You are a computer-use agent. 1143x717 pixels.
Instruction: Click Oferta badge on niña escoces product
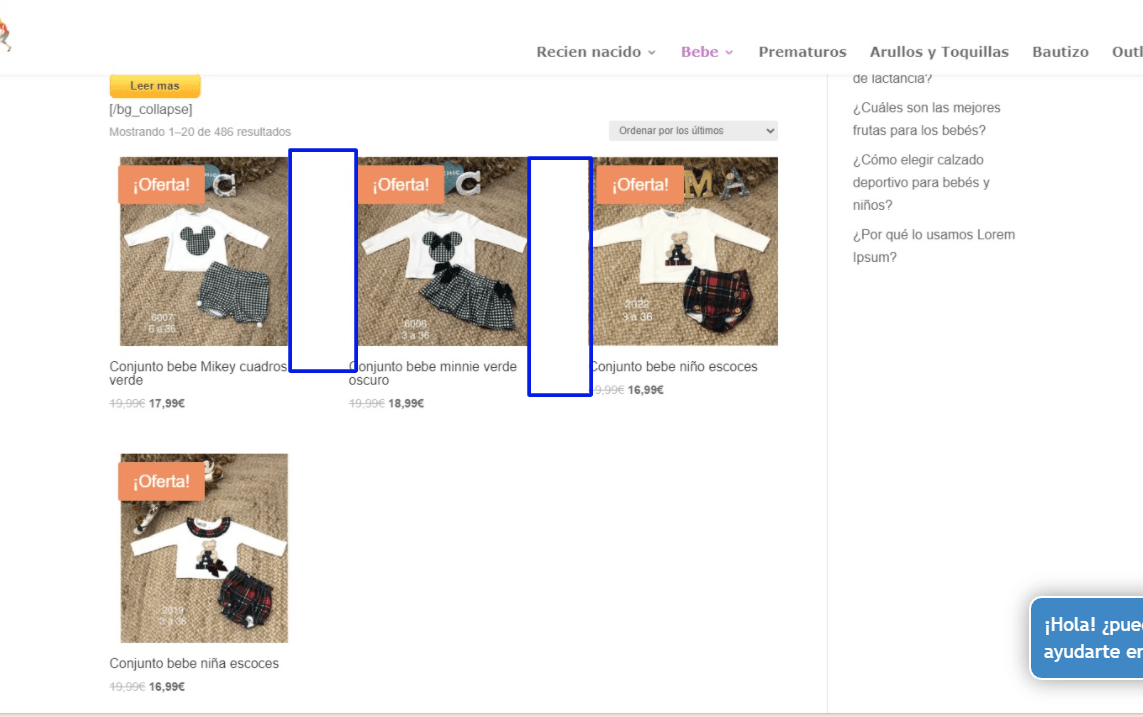[161, 481]
